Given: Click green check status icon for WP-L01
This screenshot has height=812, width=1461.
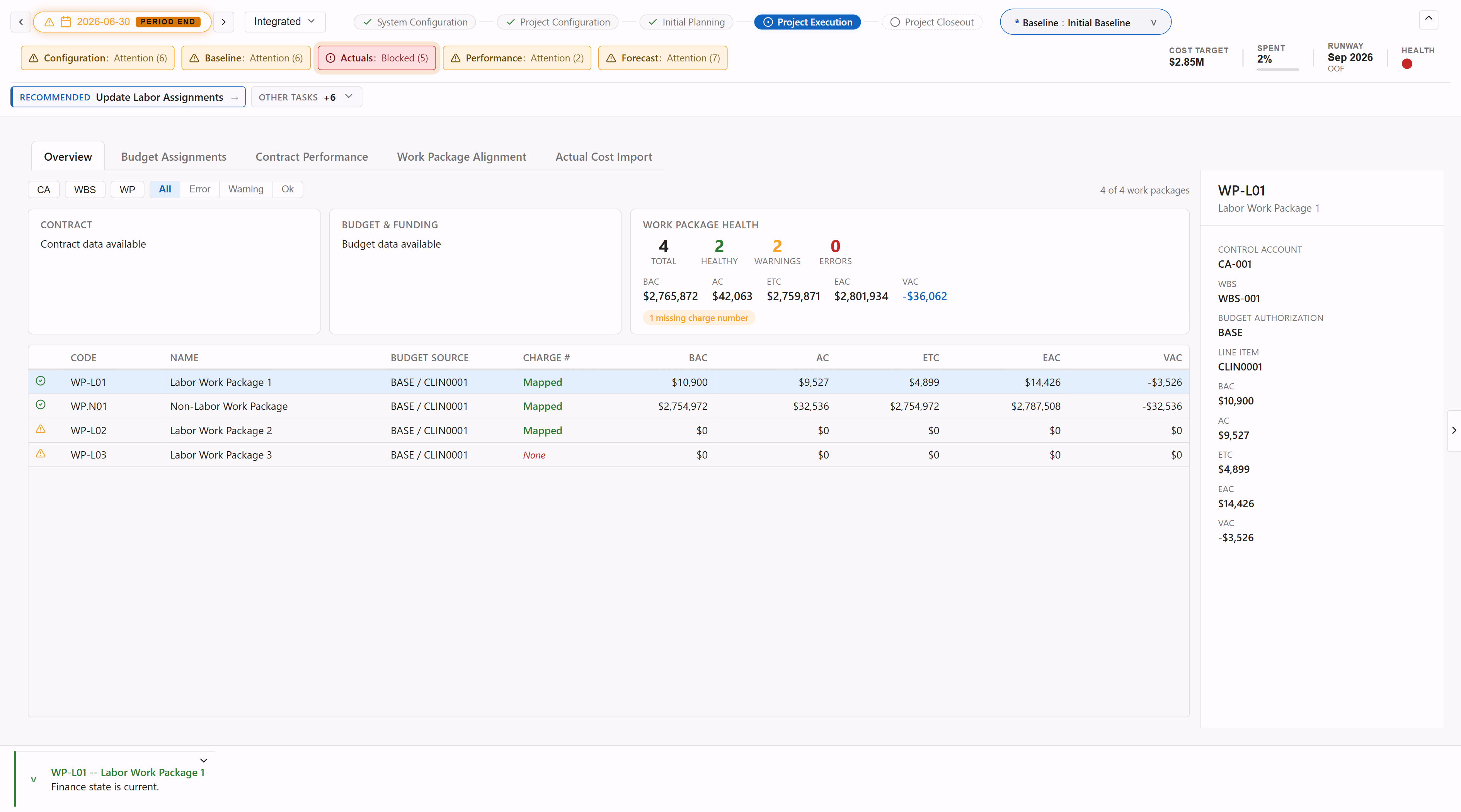Looking at the screenshot, I should [x=41, y=381].
